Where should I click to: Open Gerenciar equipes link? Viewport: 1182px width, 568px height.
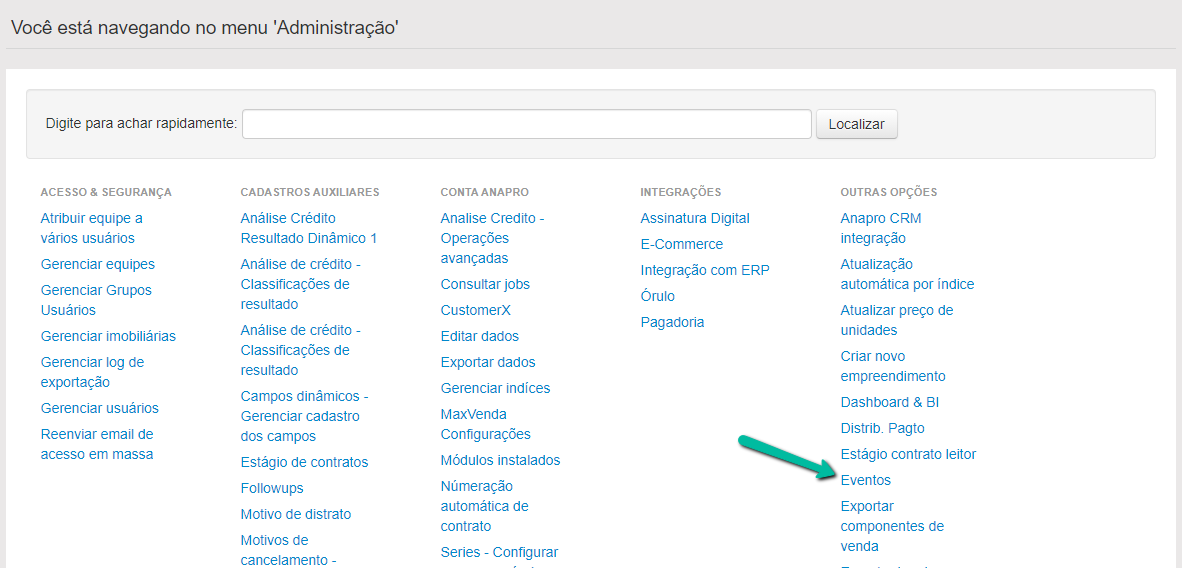[98, 264]
